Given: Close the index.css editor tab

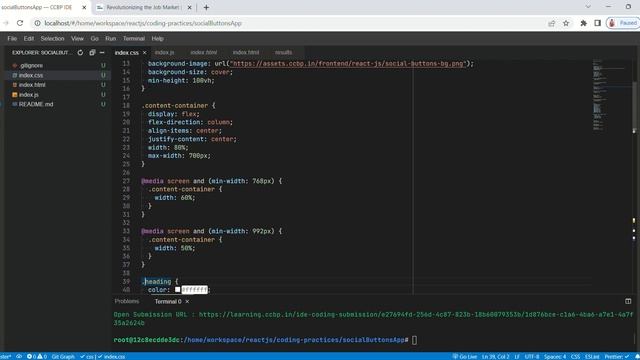Looking at the screenshot, I should (x=144, y=53).
